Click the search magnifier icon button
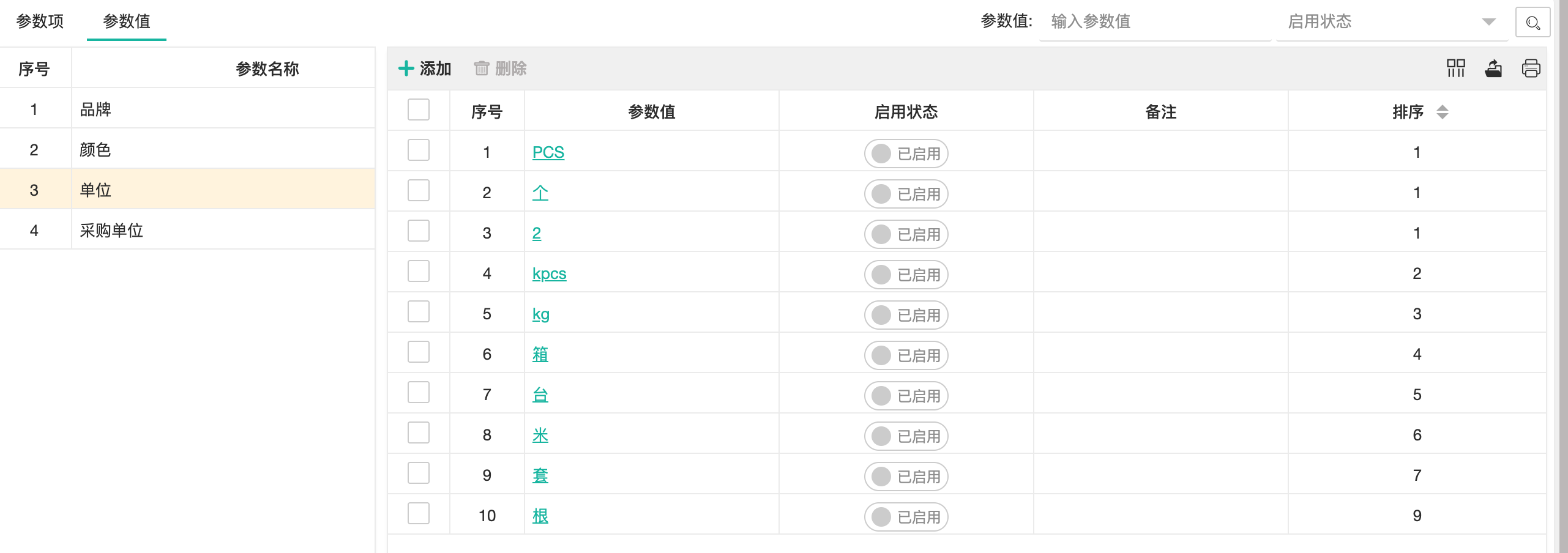The width and height of the screenshot is (1568, 553). pyautogui.click(x=1532, y=23)
